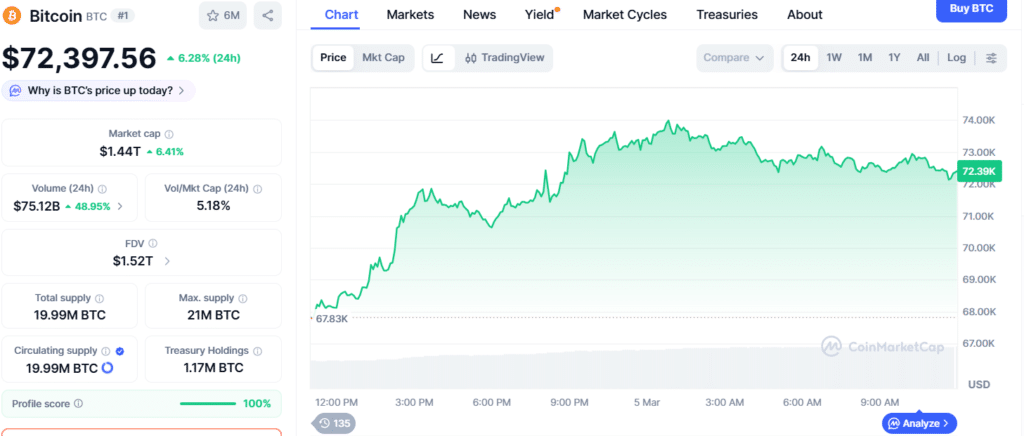Click the Market cap info icon
The height and width of the screenshot is (436, 1024).
point(169,134)
